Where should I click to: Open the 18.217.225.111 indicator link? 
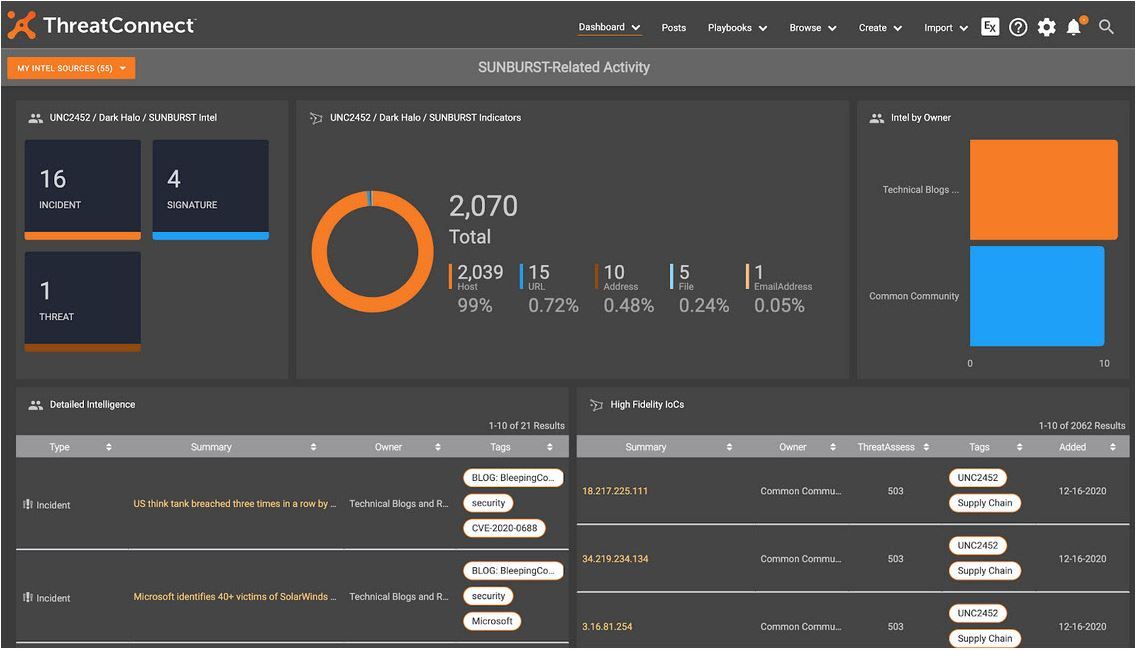pos(615,491)
